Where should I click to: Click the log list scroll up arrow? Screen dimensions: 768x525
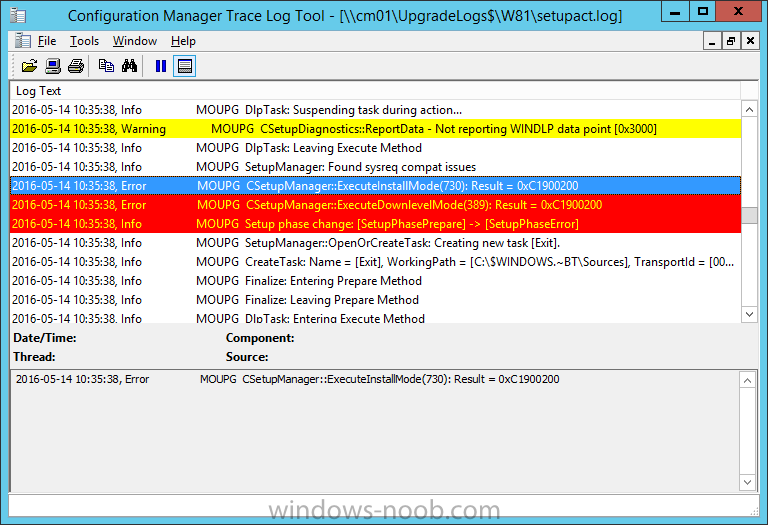(x=749, y=110)
